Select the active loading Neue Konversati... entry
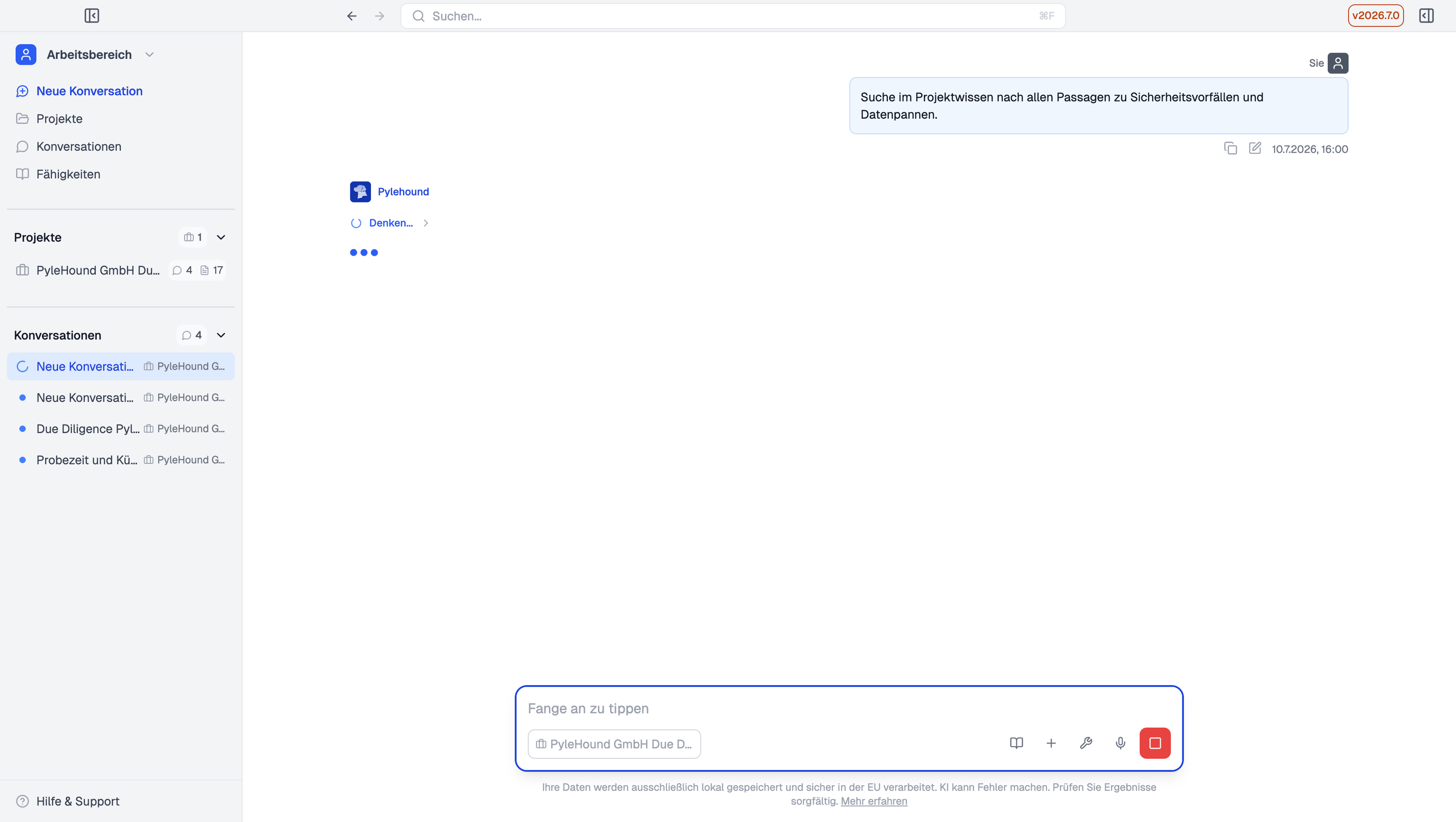 [x=121, y=366]
